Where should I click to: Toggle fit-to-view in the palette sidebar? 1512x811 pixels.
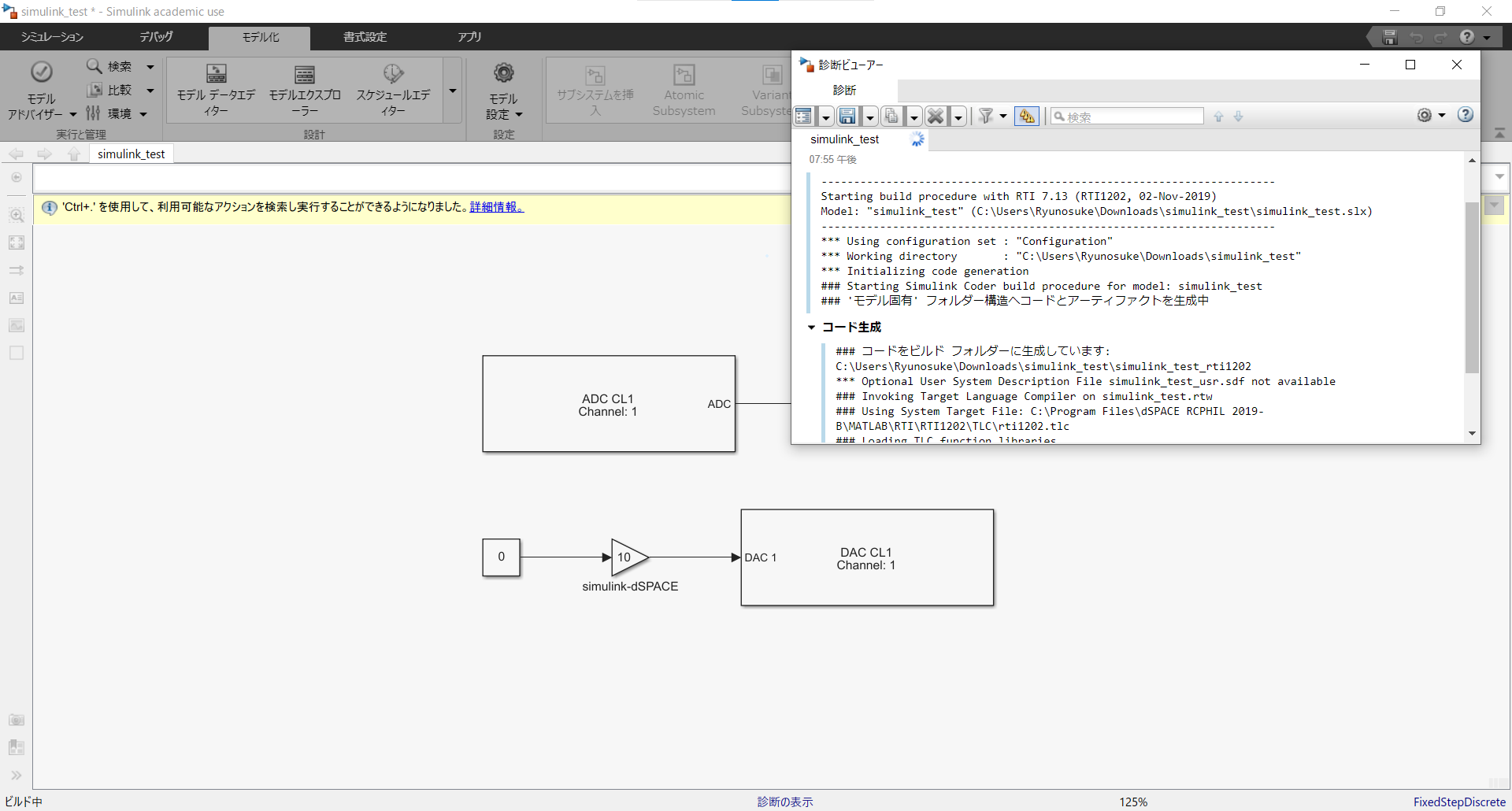16,243
